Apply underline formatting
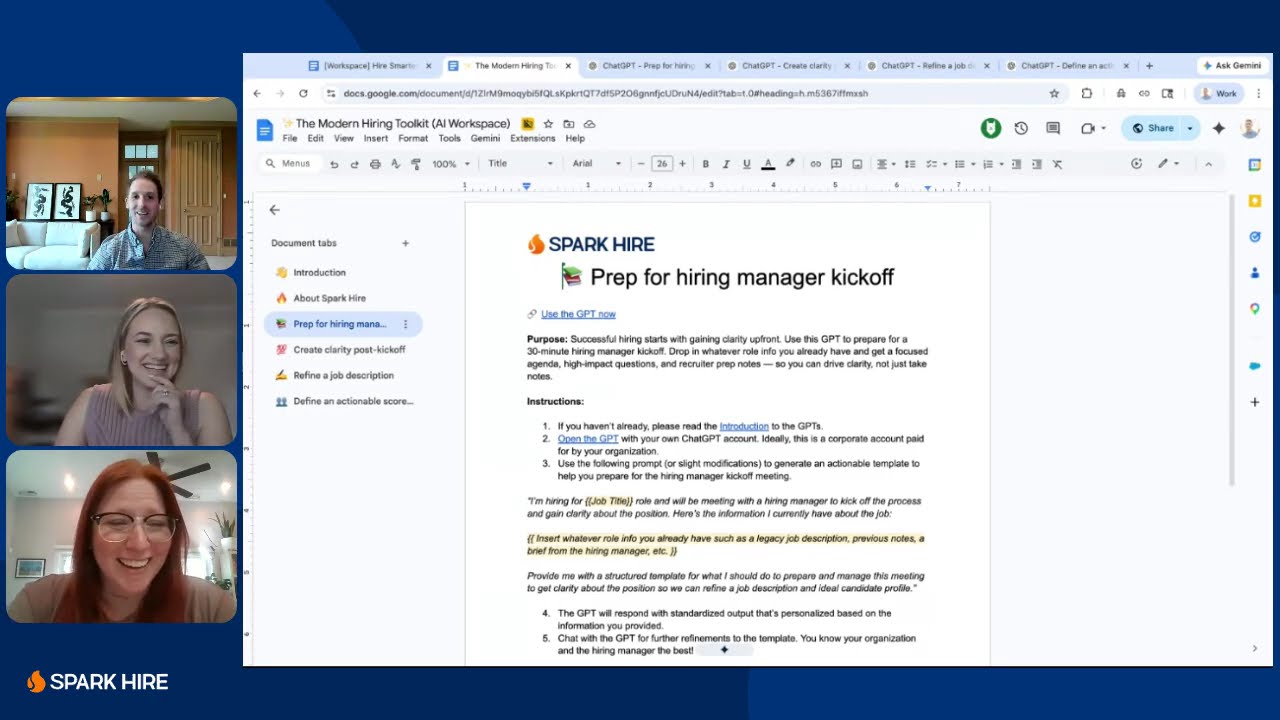Viewport: 1280px width, 720px height. (x=746, y=164)
